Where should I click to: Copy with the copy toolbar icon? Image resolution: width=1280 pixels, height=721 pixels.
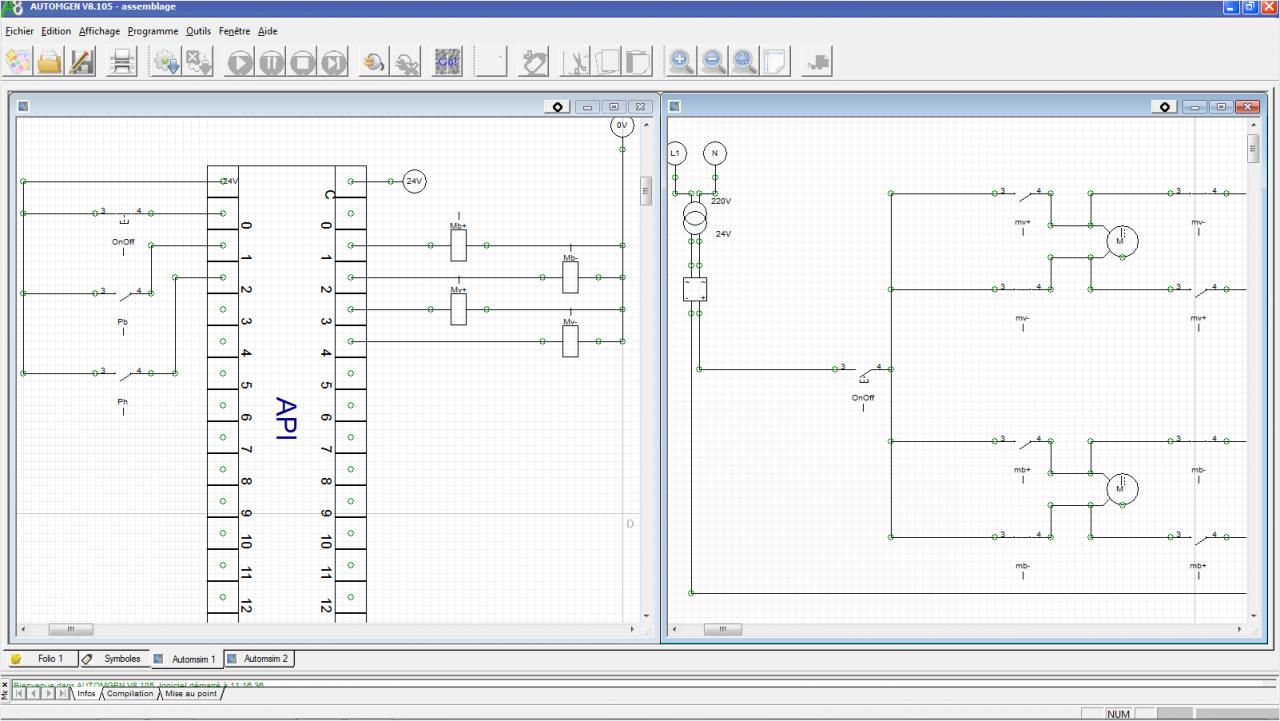point(608,62)
